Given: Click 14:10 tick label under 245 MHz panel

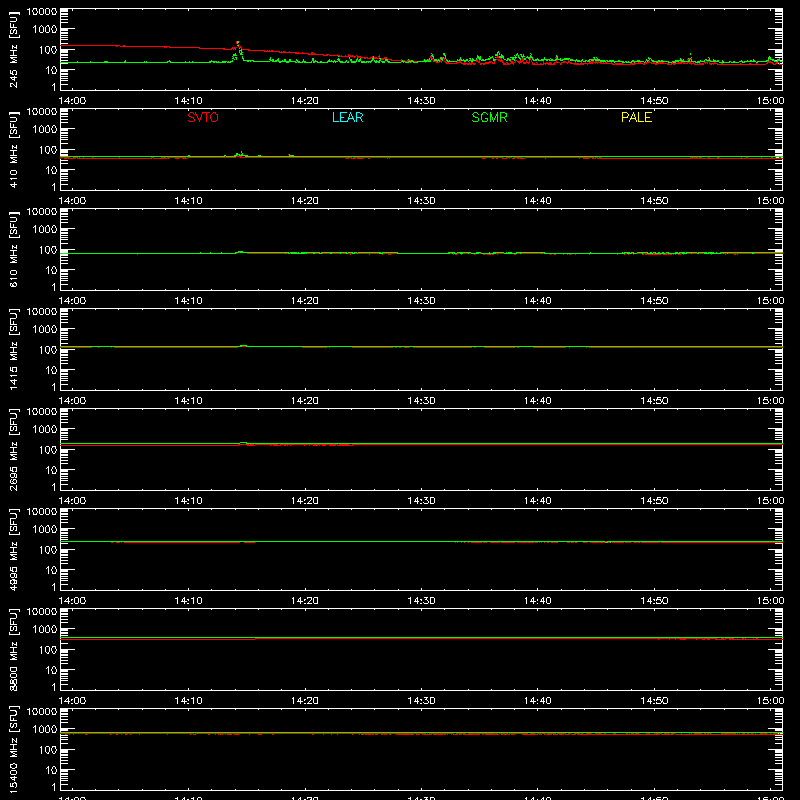Looking at the screenshot, I should tap(189, 101).
